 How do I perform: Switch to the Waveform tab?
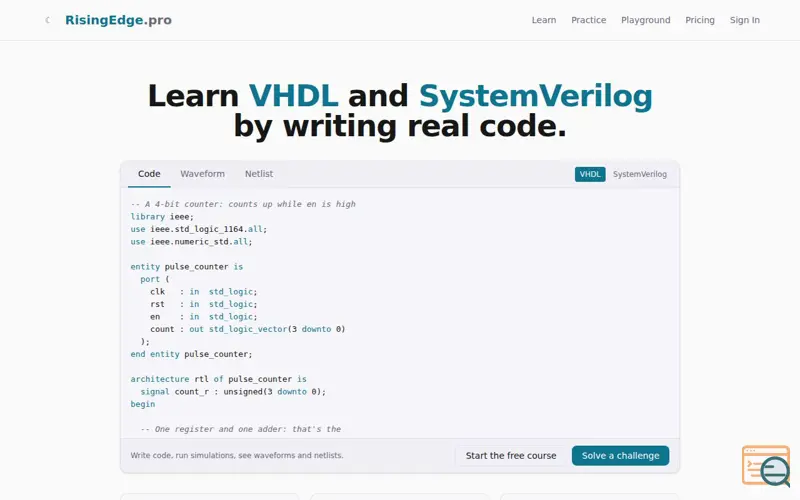tap(202, 174)
